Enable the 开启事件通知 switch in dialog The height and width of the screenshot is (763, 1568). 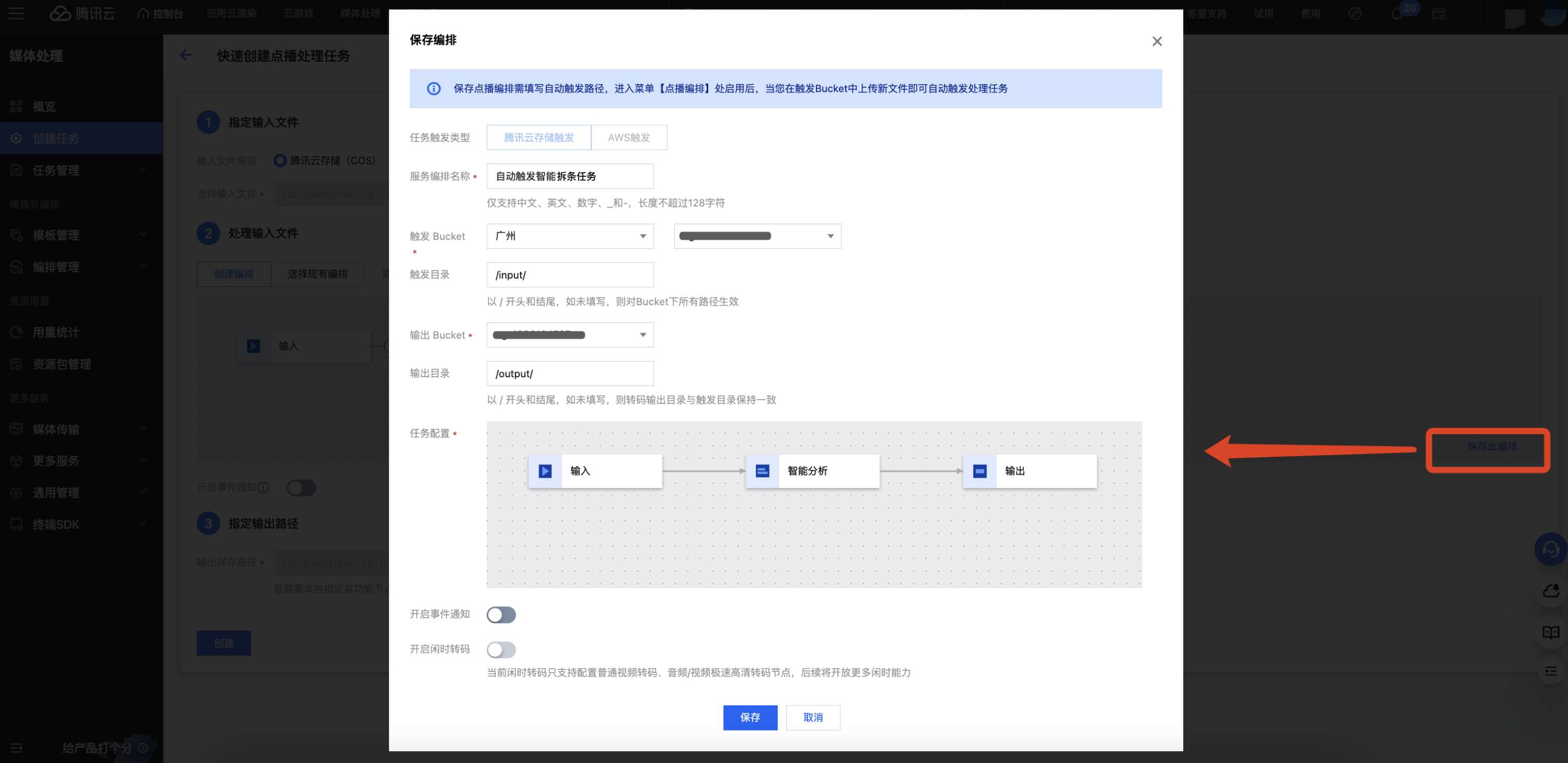click(x=501, y=614)
